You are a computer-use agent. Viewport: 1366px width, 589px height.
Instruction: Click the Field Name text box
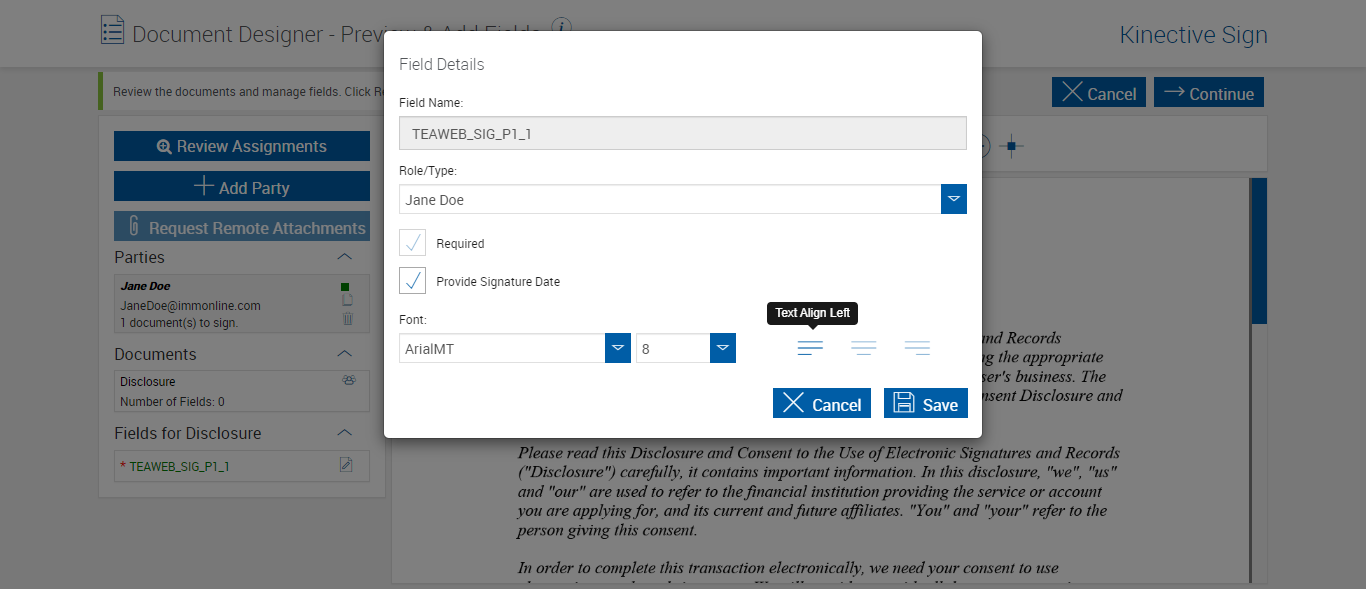[682, 133]
